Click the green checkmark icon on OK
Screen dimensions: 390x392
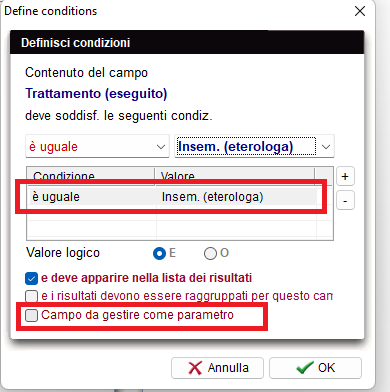[305, 368]
